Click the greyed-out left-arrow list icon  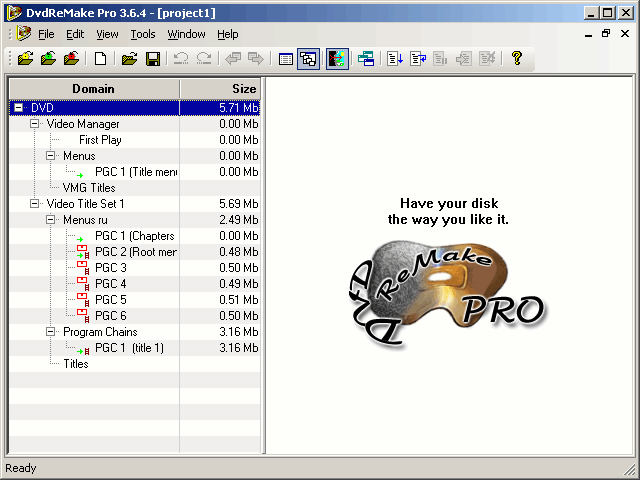464,59
